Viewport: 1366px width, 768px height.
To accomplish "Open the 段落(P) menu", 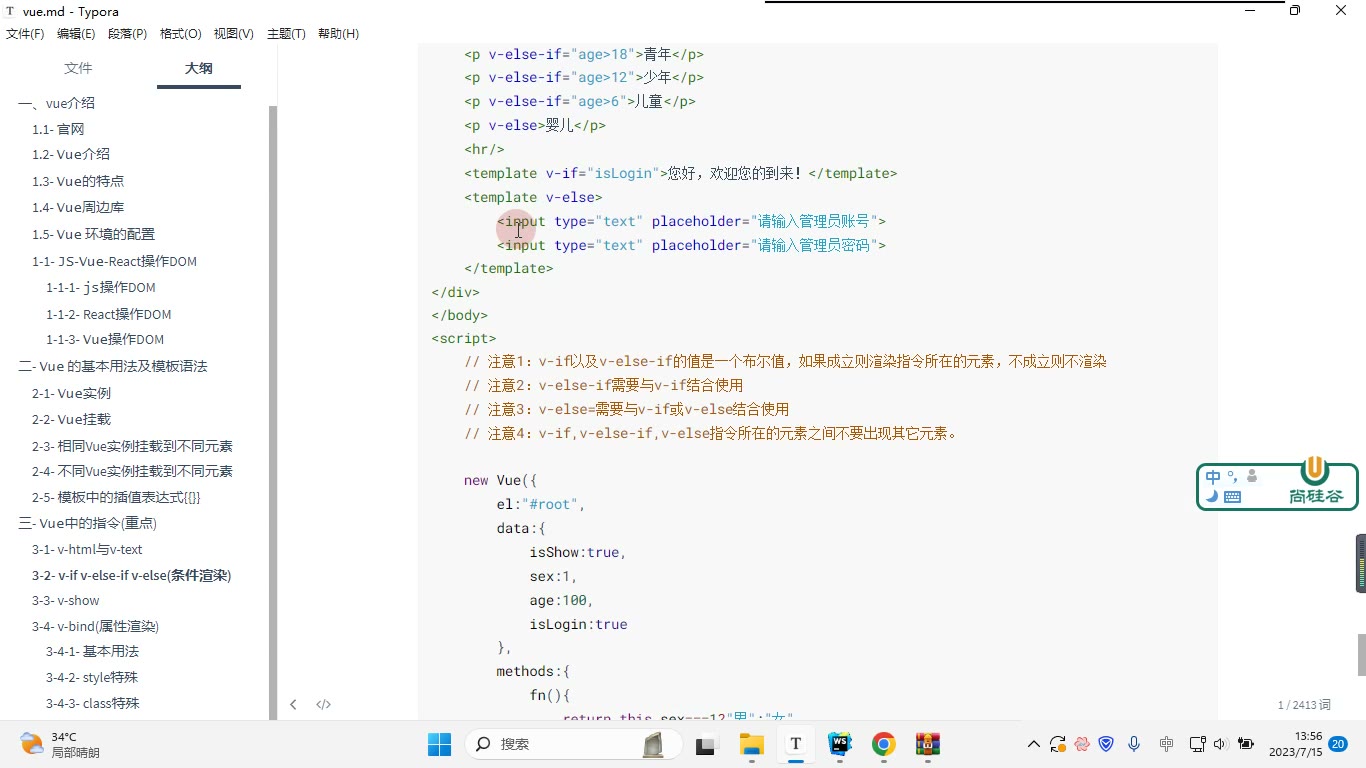I will 127,34.
